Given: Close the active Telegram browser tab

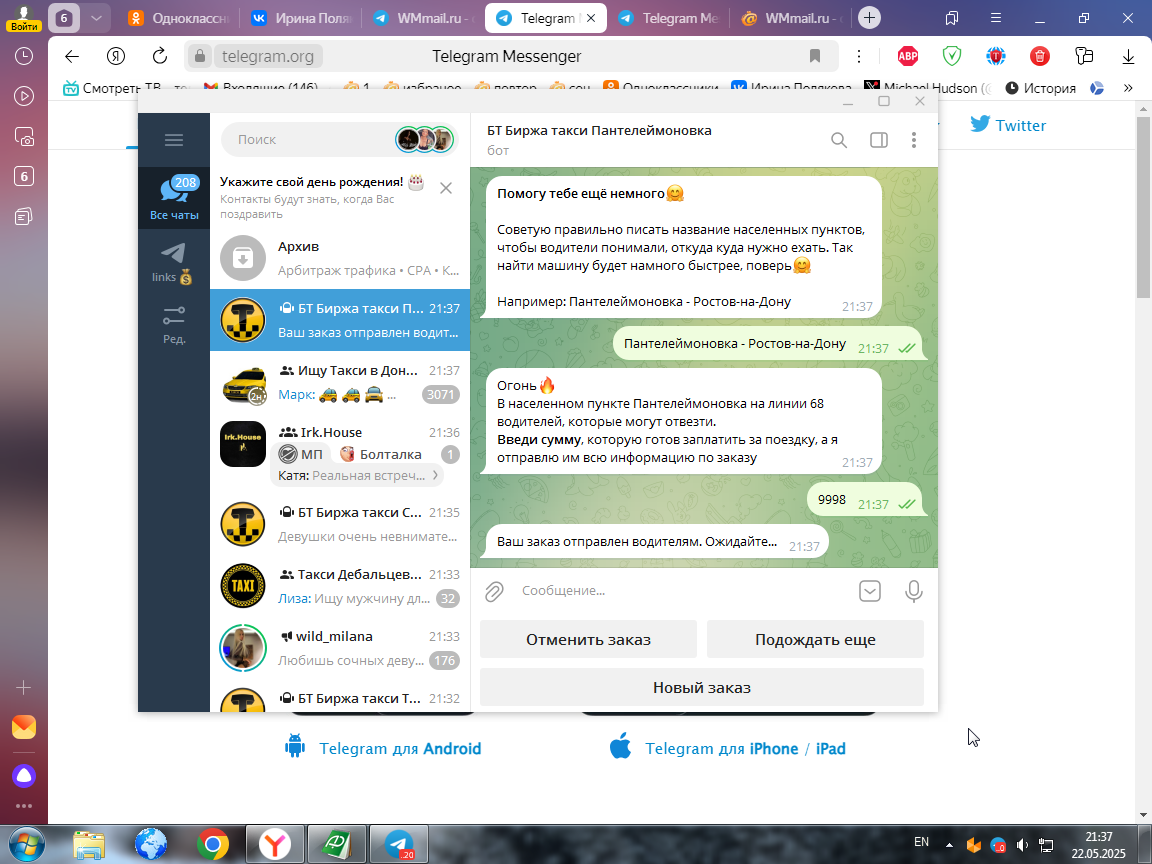Looking at the screenshot, I should [x=591, y=18].
